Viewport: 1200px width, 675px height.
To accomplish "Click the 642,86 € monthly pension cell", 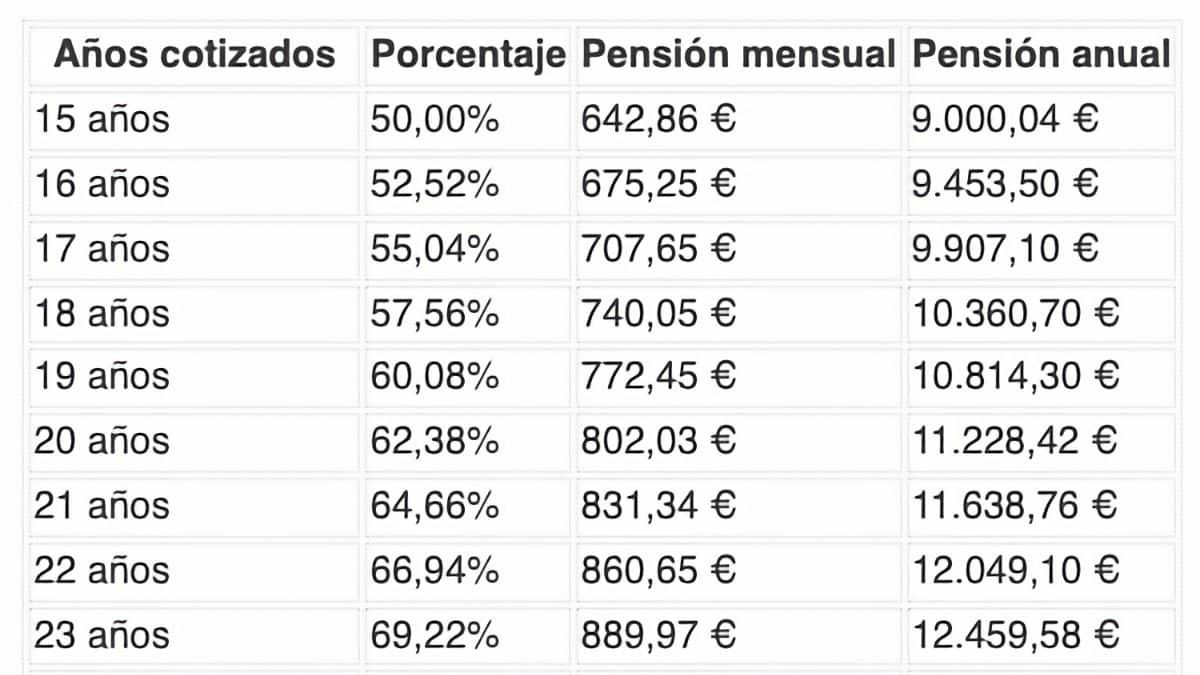I will point(658,120).
